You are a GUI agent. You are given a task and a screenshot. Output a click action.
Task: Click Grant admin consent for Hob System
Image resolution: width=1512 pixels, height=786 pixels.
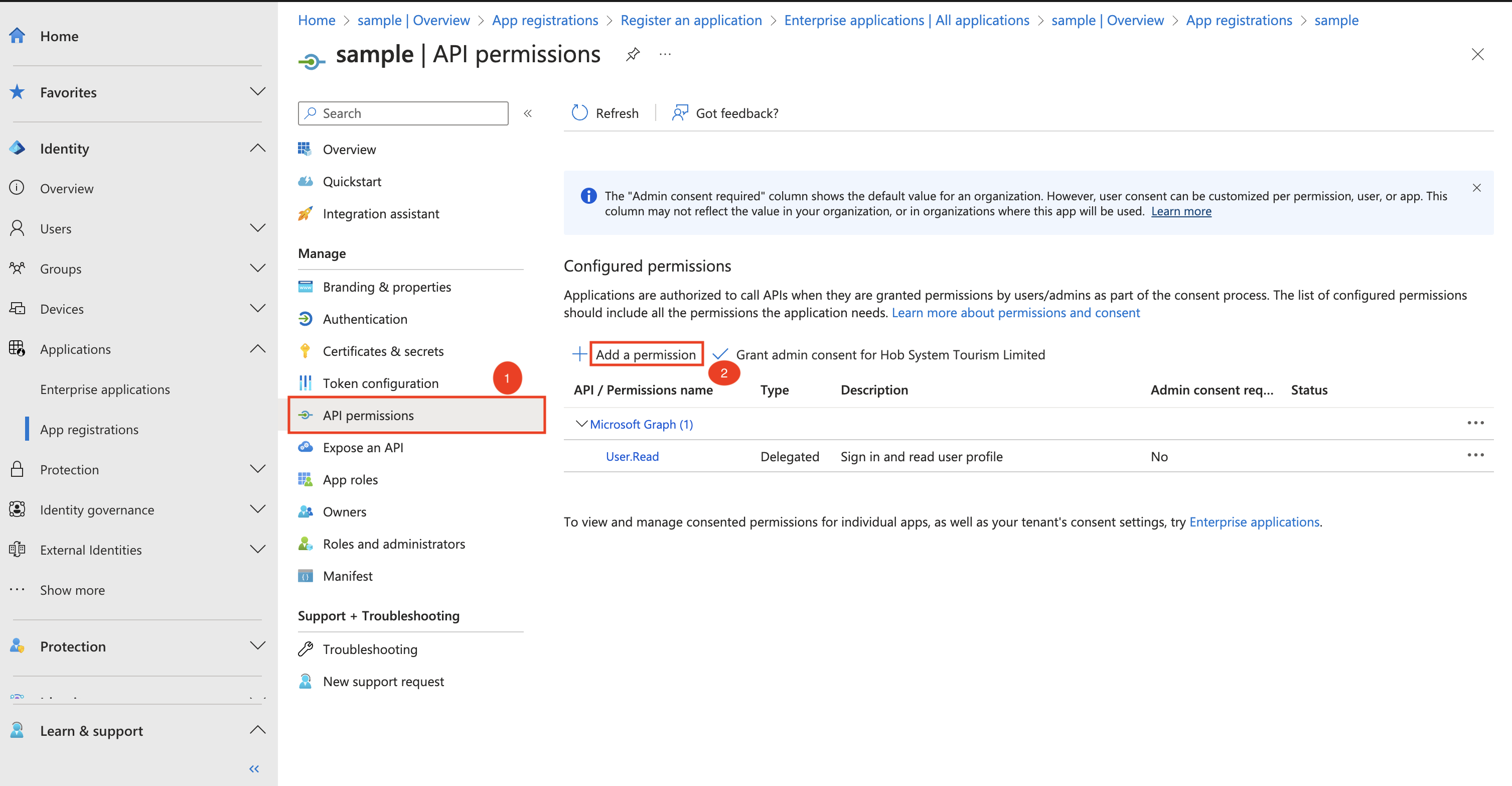[x=890, y=354]
